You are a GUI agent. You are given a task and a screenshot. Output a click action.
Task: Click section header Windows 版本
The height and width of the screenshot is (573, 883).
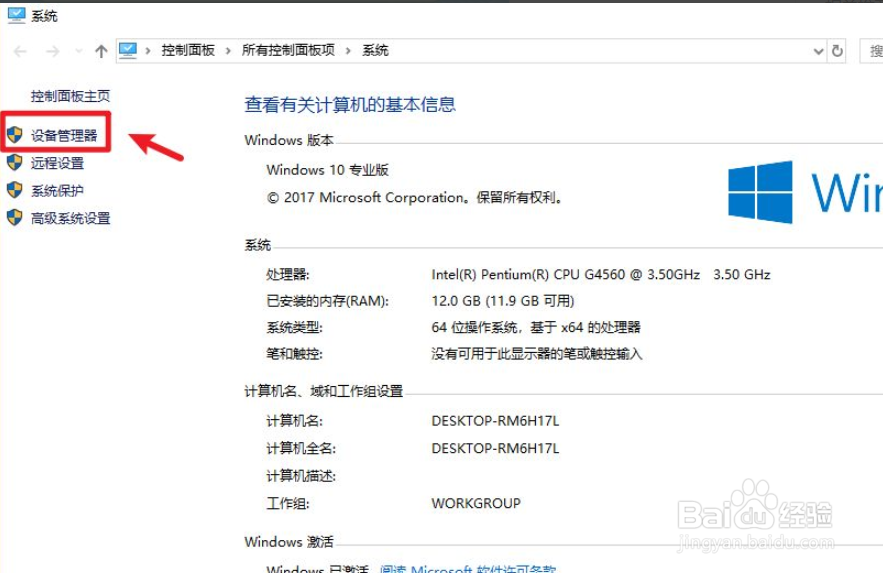[x=289, y=140]
